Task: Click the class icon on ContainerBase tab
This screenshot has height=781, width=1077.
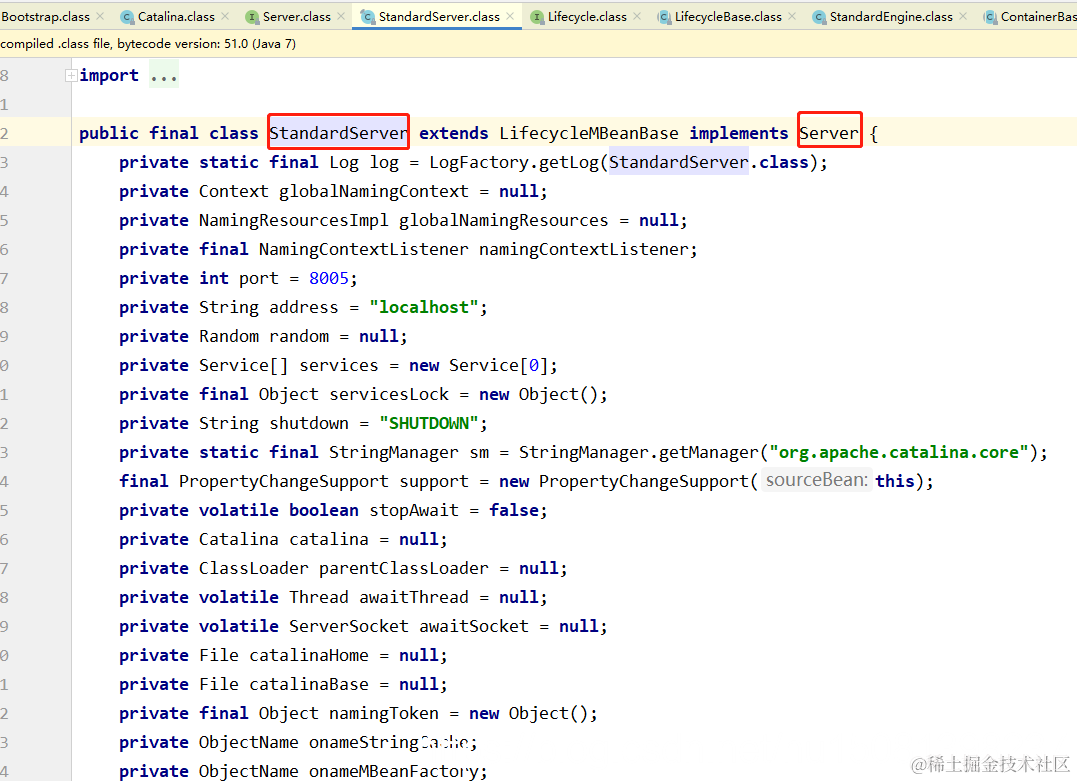Action: [x=990, y=17]
